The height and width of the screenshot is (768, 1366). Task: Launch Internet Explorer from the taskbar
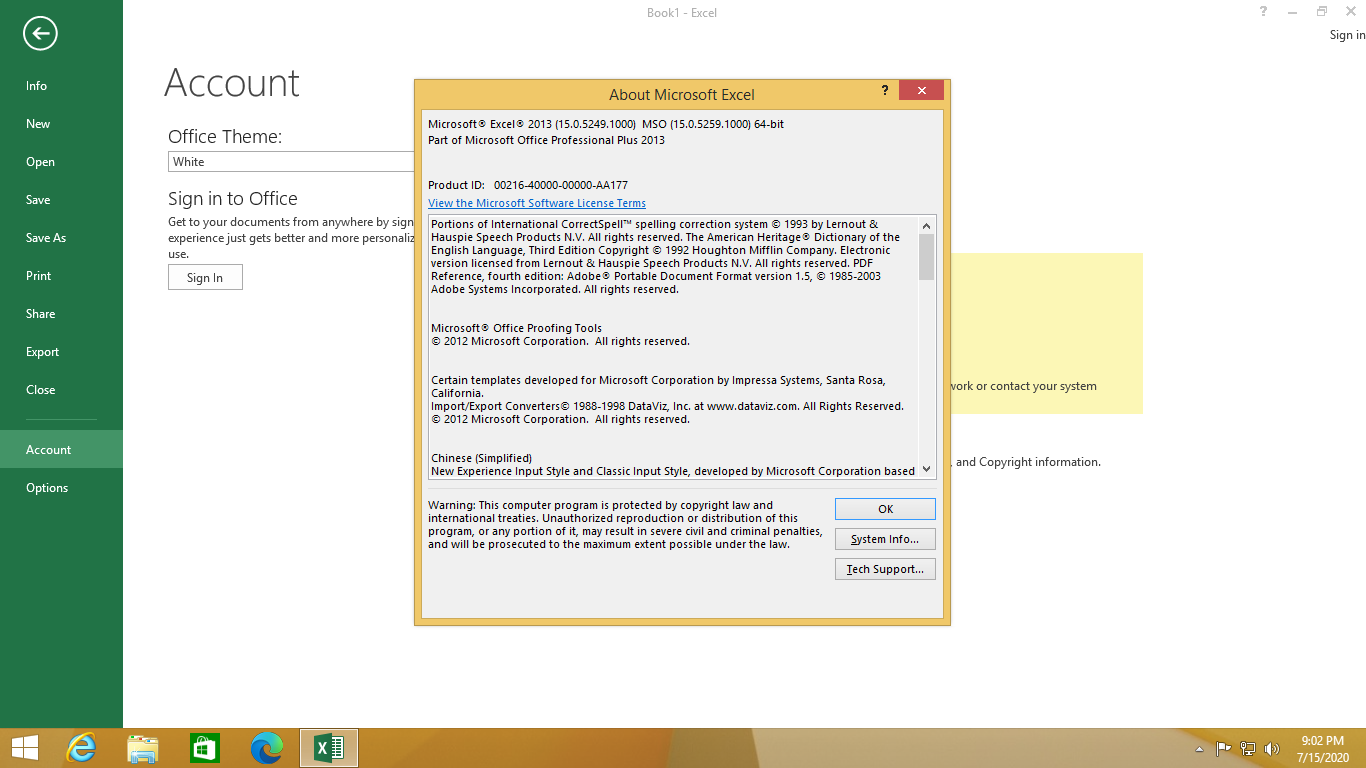81,748
